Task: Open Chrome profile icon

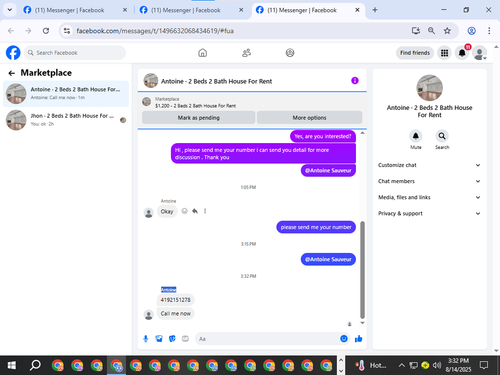Action: tap(471, 31)
